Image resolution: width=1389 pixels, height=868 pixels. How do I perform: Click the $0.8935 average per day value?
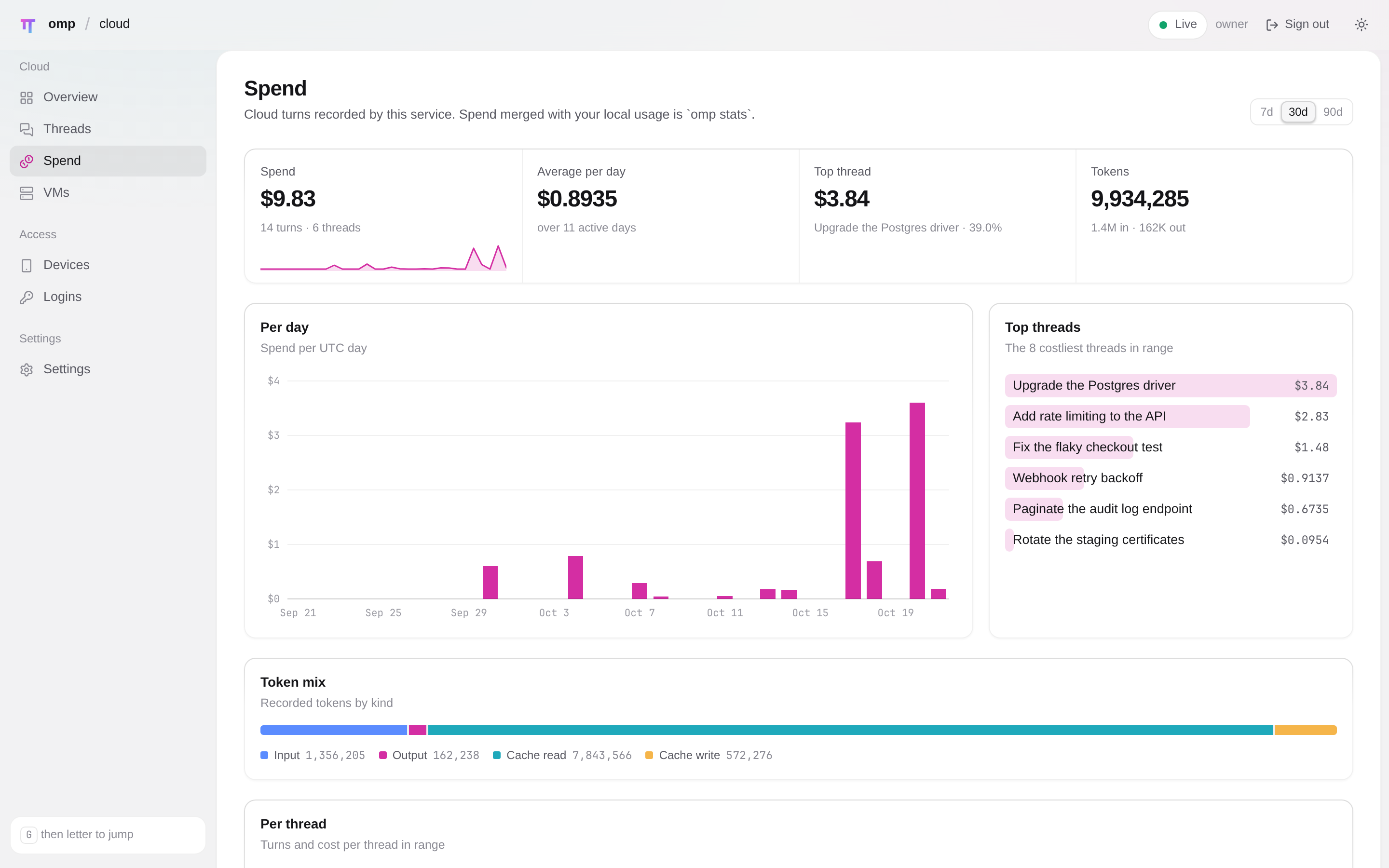(577, 199)
